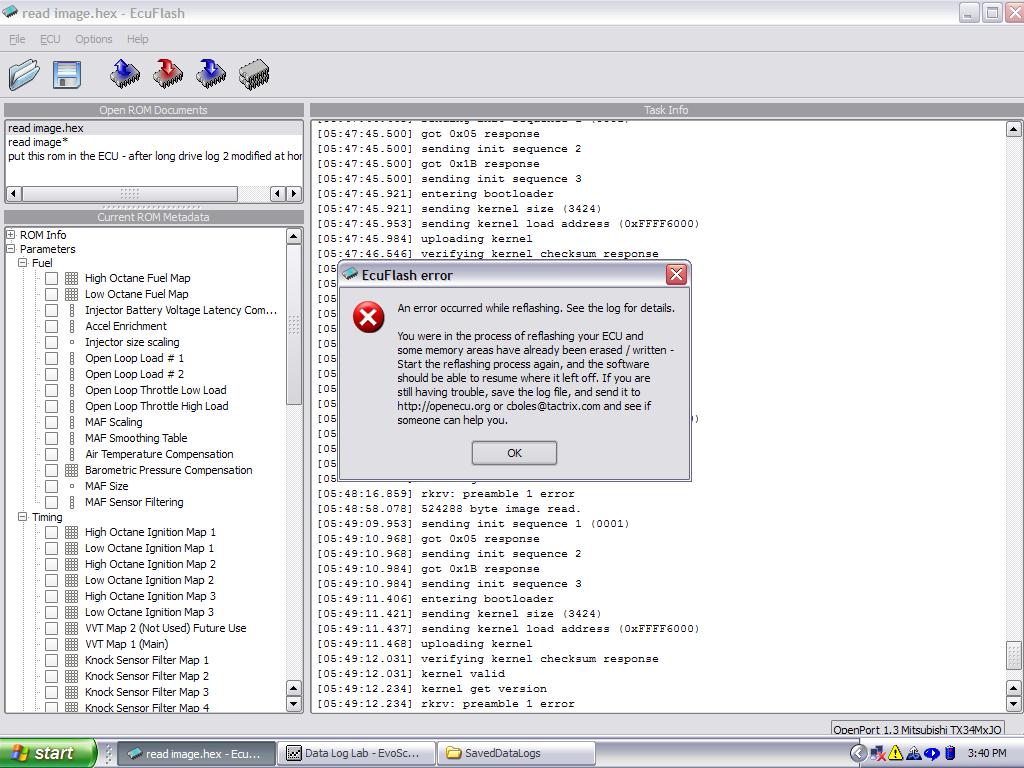The width and height of the screenshot is (1024, 768).
Task: Click OpenPort 1.3 Mitsubishi status bar entry
Action: [x=918, y=729]
